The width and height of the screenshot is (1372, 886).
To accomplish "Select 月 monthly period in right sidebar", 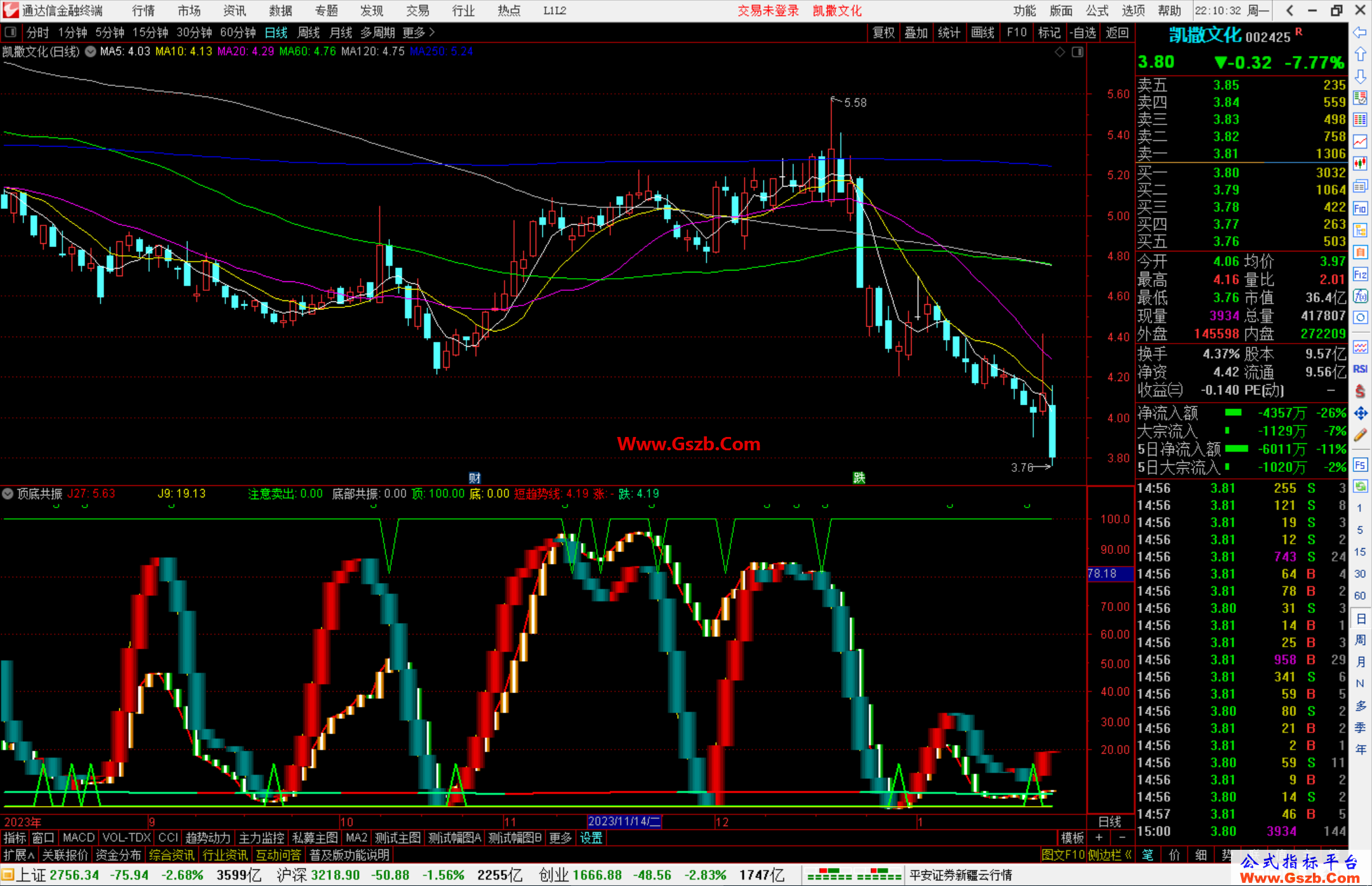I will (1360, 662).
